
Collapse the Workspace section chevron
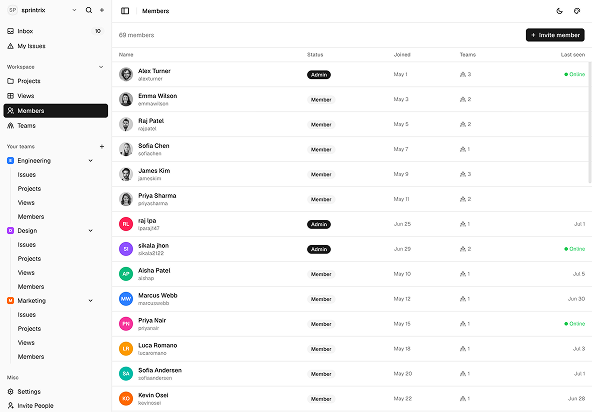[x=101, y=67]
